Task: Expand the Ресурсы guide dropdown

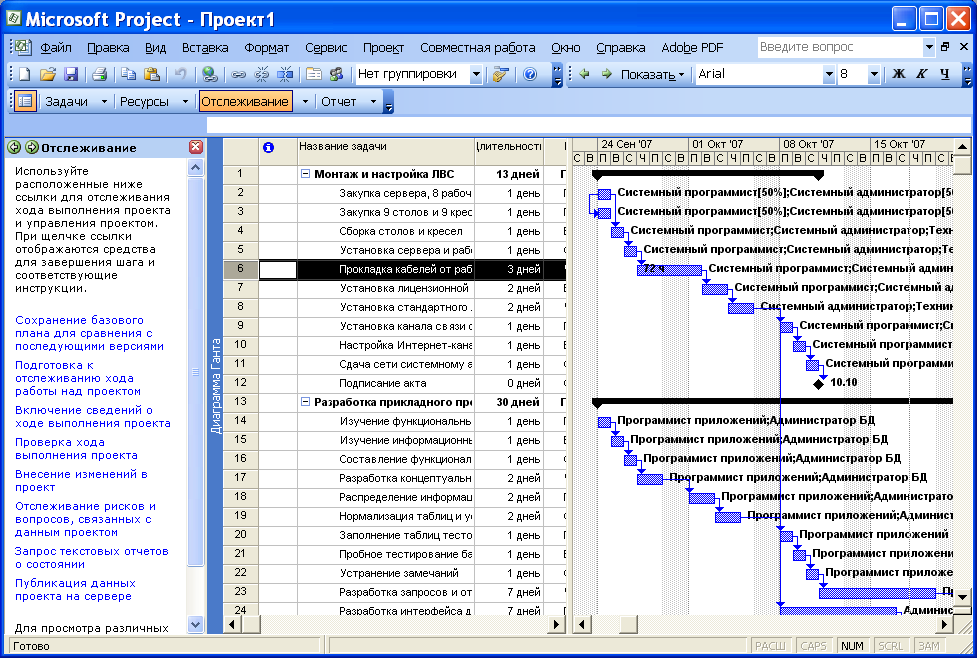Action: 185,102
